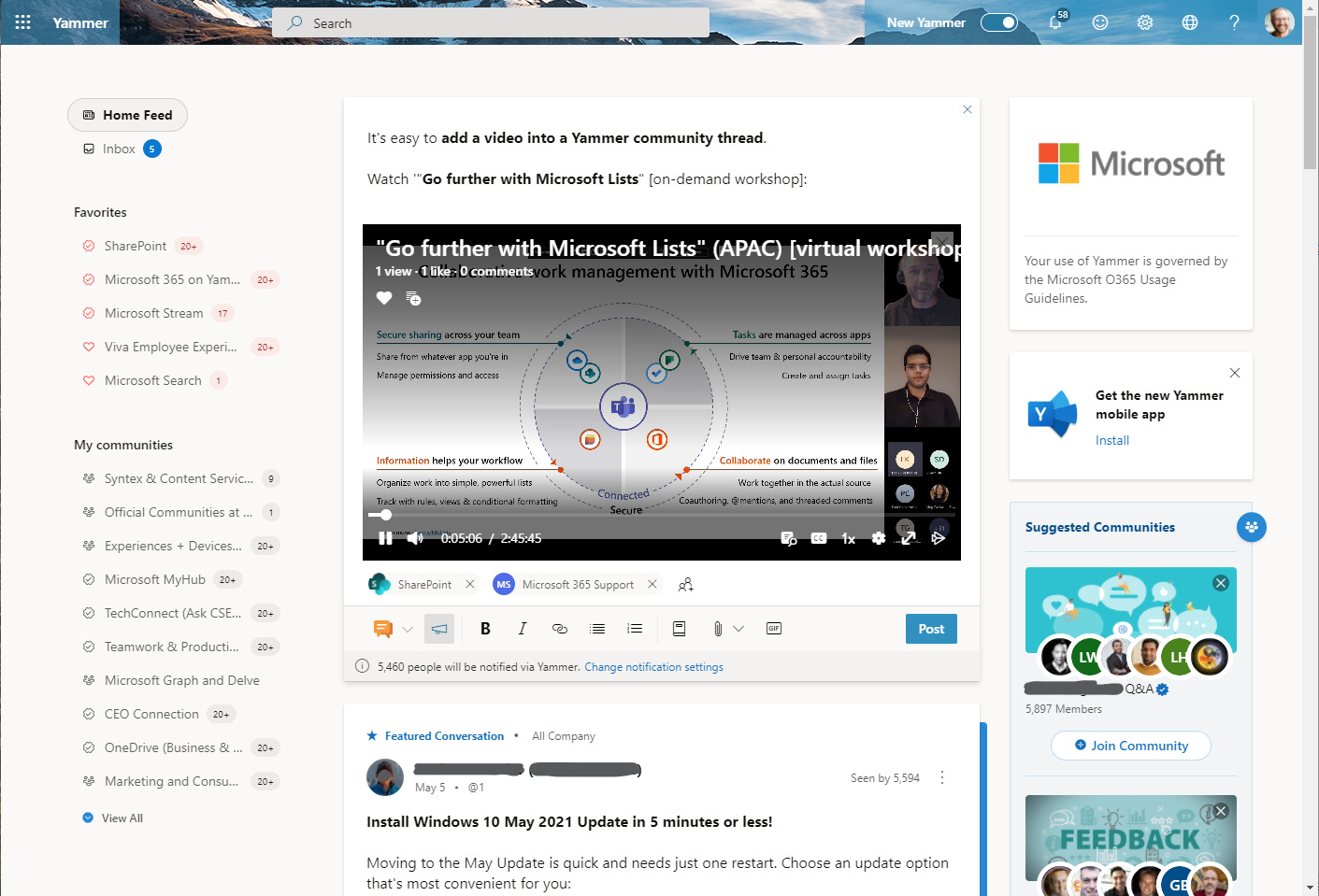Insert a hyperlink
Image resolution: width=1319 pixels, height=896 pixels.
(x=560, y=629)
